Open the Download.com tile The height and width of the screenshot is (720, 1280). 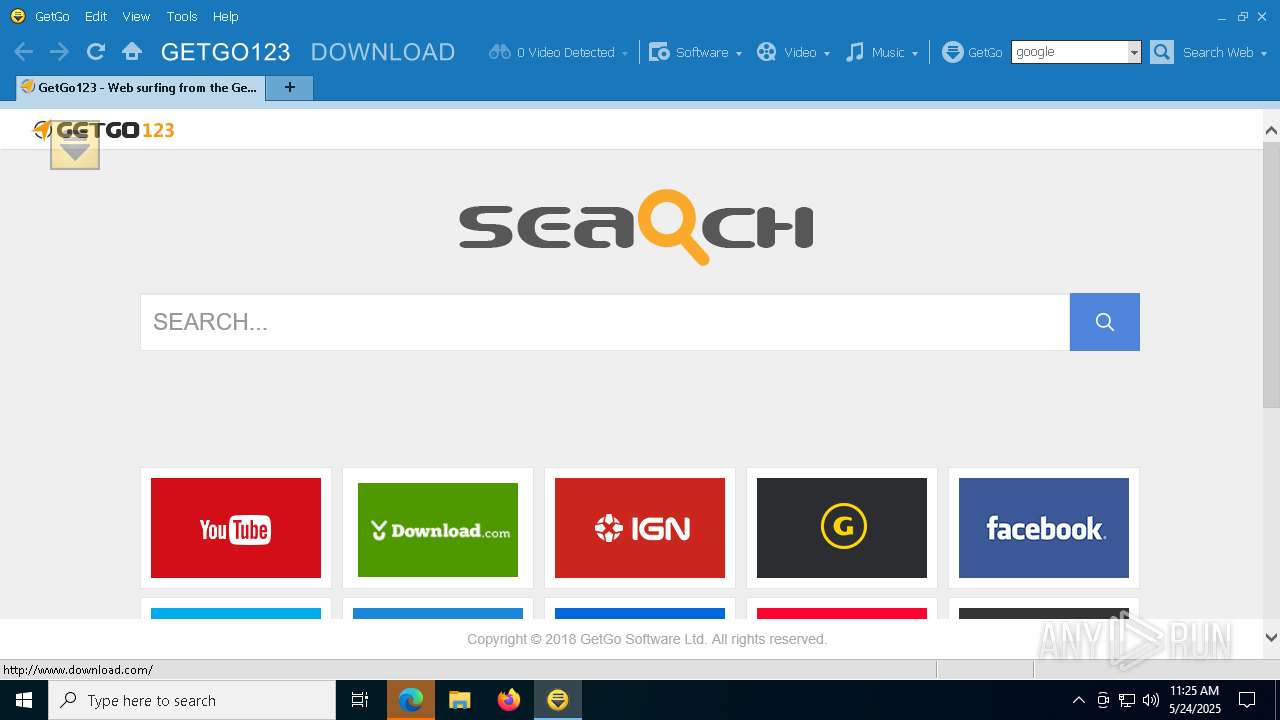[x=438, y=528]
